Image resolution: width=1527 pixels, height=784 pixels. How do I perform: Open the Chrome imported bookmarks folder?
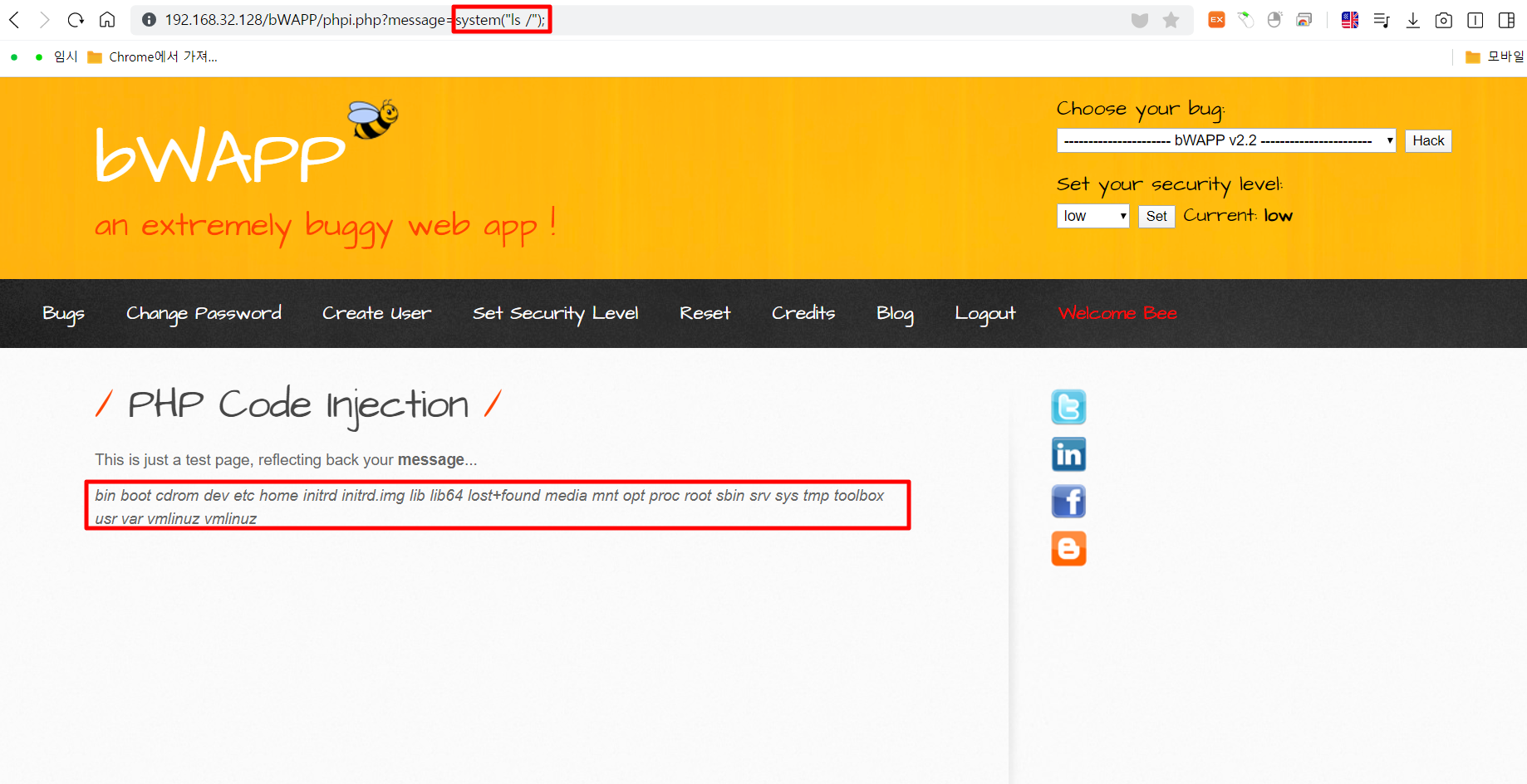153,56
